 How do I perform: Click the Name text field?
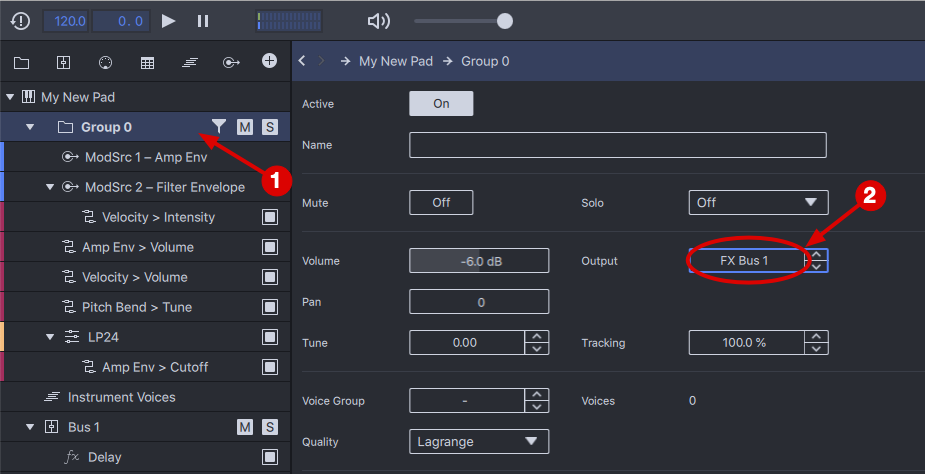click(618, 145)
